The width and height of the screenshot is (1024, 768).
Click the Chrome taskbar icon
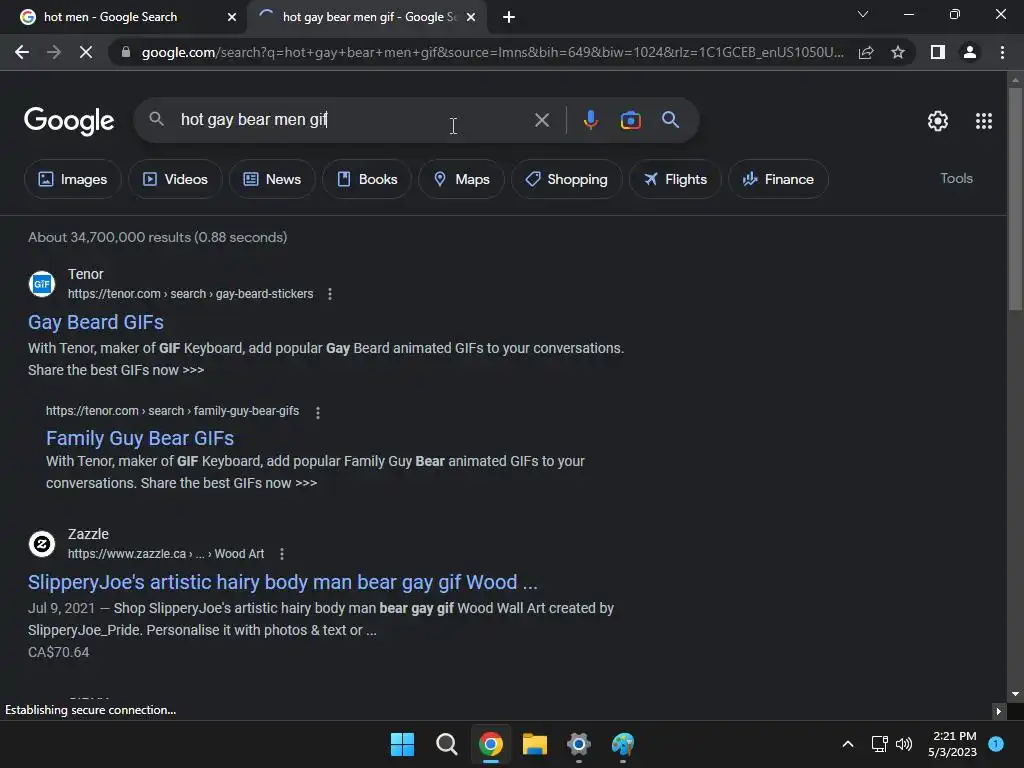pyautogui.click(x=491, y=744)
